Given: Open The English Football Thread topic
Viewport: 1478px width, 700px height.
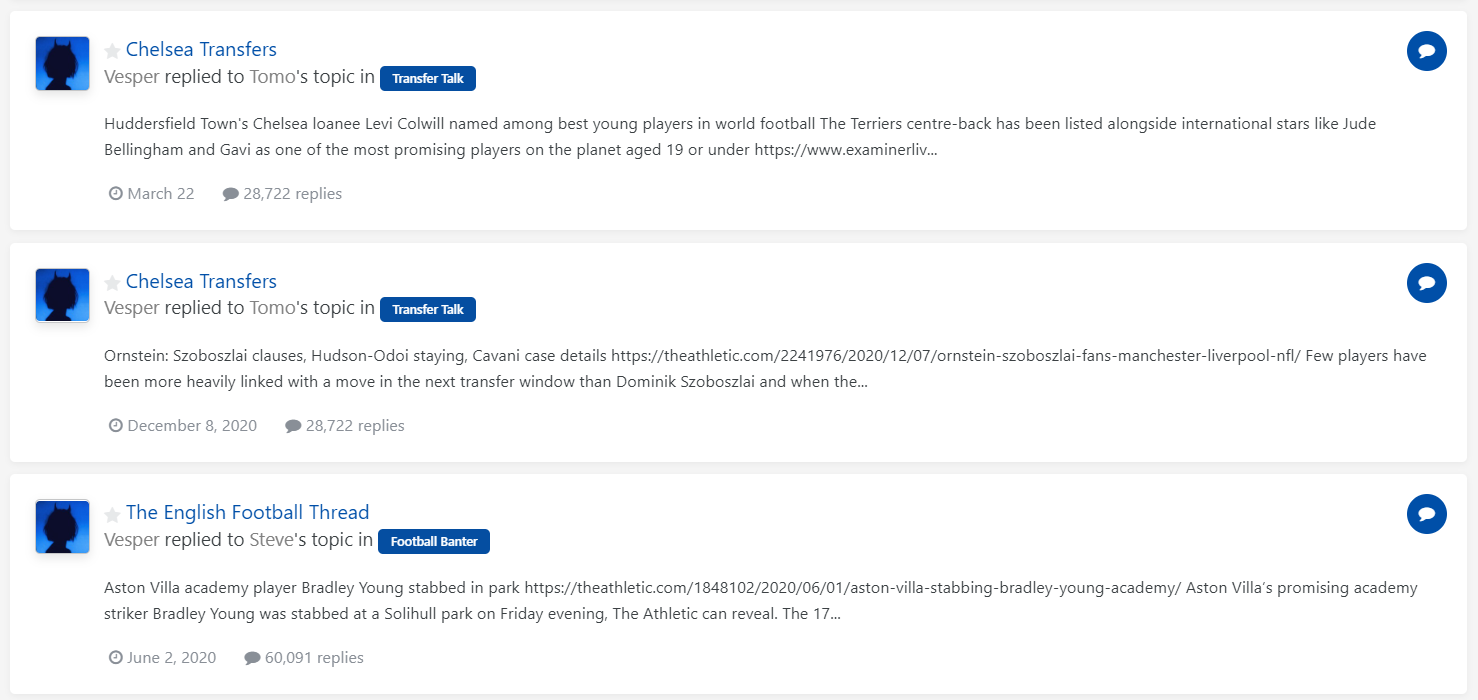Looking at the screenshot, I should coord(247,513).
